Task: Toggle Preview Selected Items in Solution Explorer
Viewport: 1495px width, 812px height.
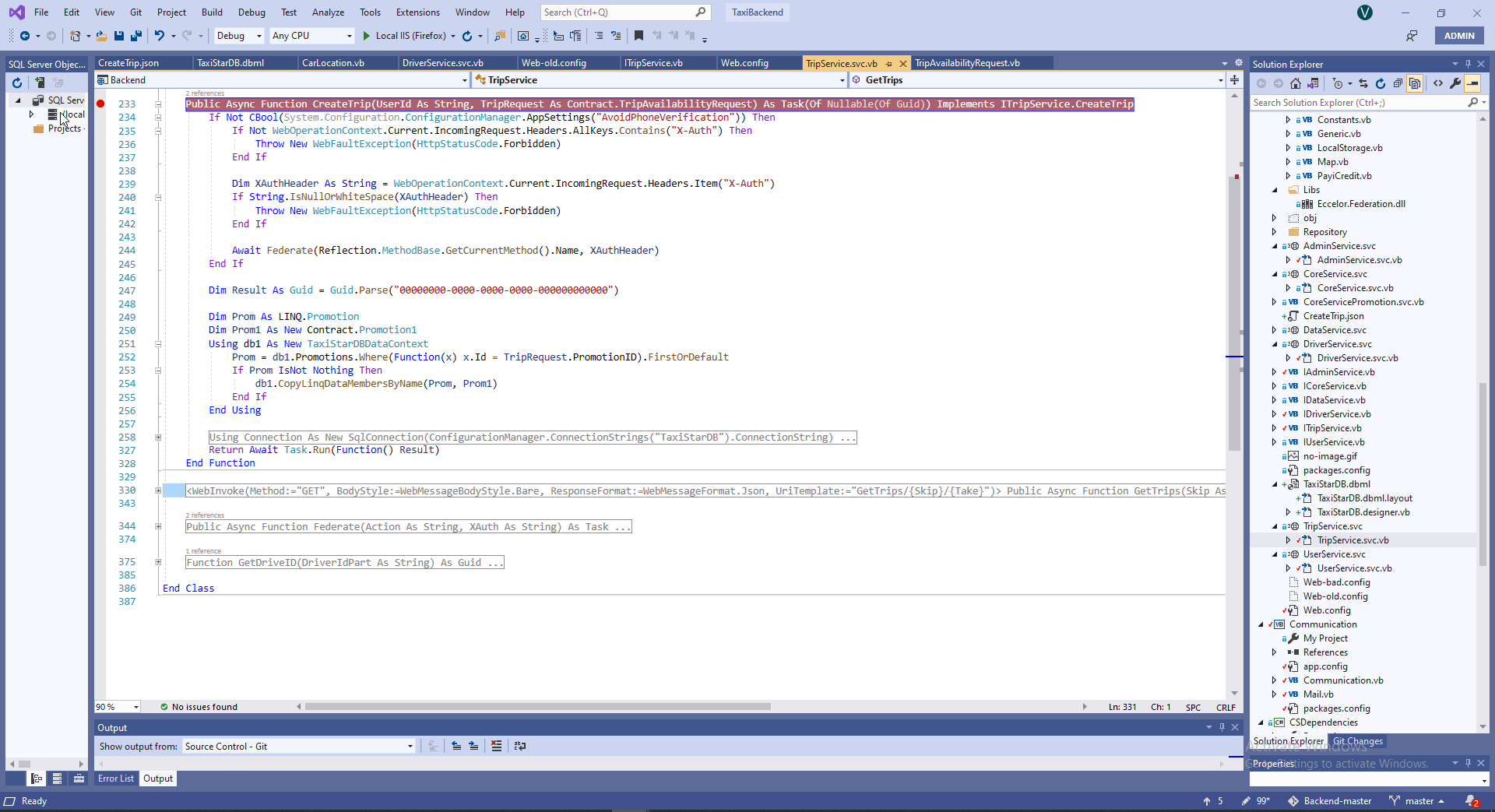Action: (x=1472, y=83)
